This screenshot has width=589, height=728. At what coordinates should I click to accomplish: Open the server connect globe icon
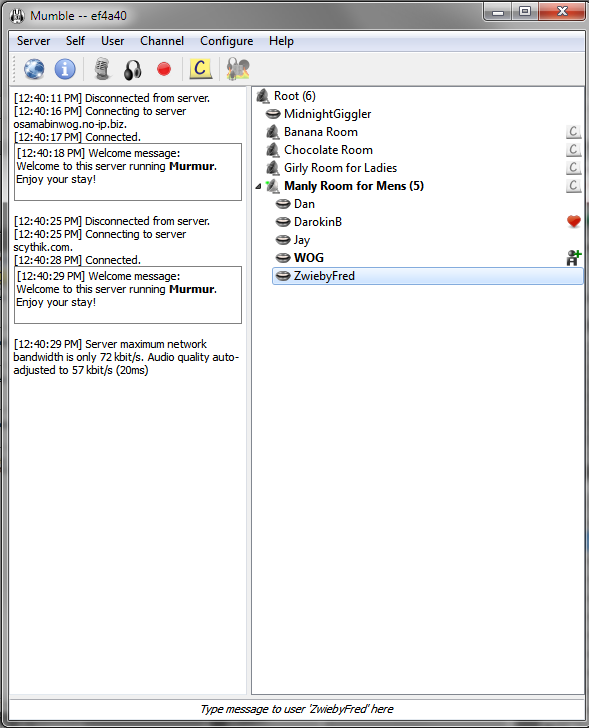34,69
